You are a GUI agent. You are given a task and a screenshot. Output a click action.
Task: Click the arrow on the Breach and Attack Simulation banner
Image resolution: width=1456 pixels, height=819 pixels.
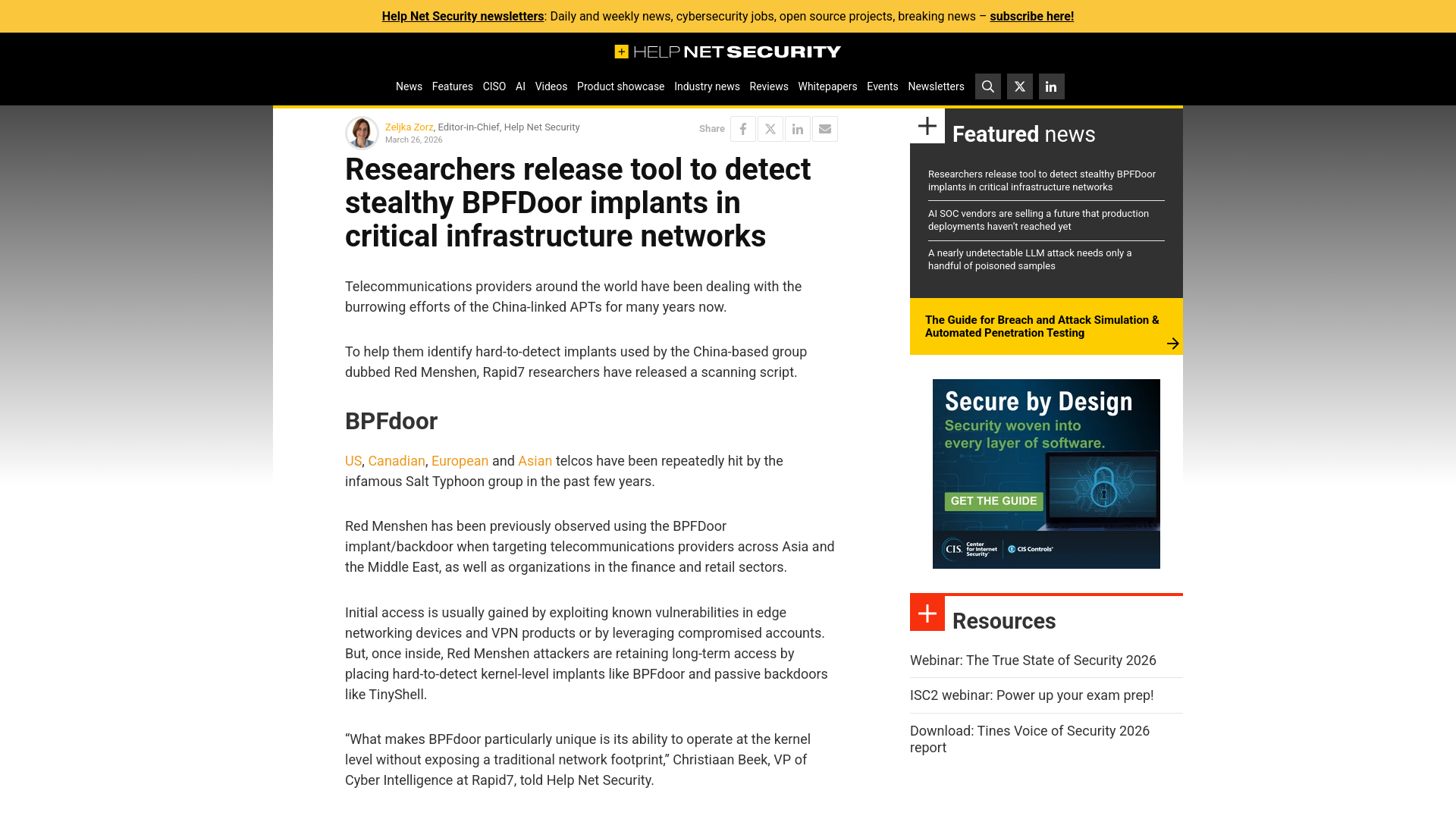coord(1172,344)
